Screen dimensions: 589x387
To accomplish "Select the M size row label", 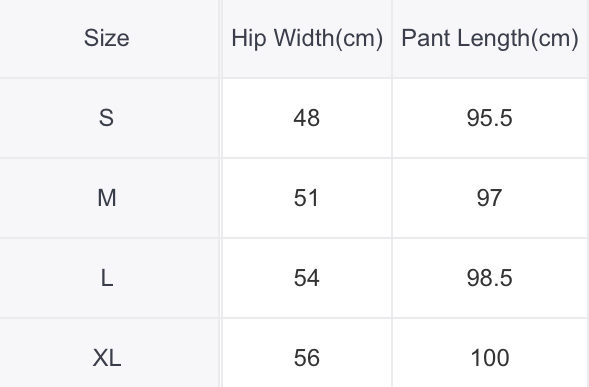I will [x=107, y=198].
